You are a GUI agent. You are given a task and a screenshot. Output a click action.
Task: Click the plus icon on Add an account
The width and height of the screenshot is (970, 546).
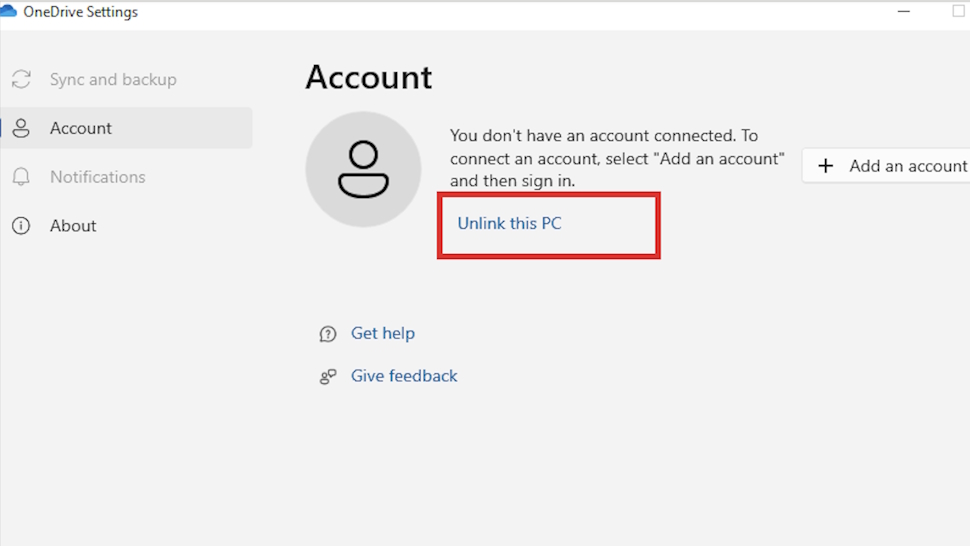point(825,166)
